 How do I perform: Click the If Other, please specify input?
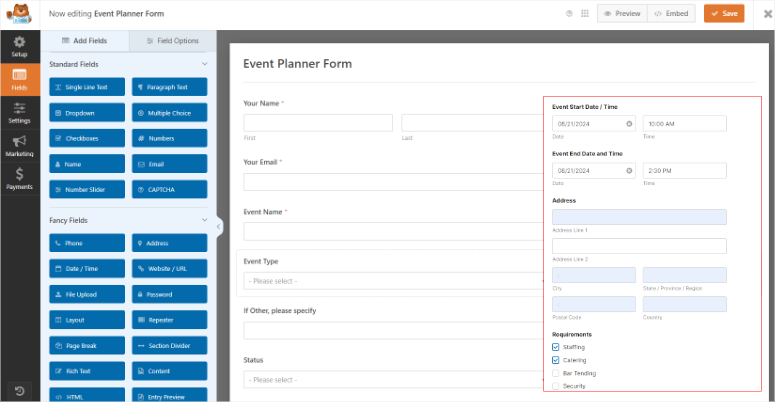(x=393, y=330)
